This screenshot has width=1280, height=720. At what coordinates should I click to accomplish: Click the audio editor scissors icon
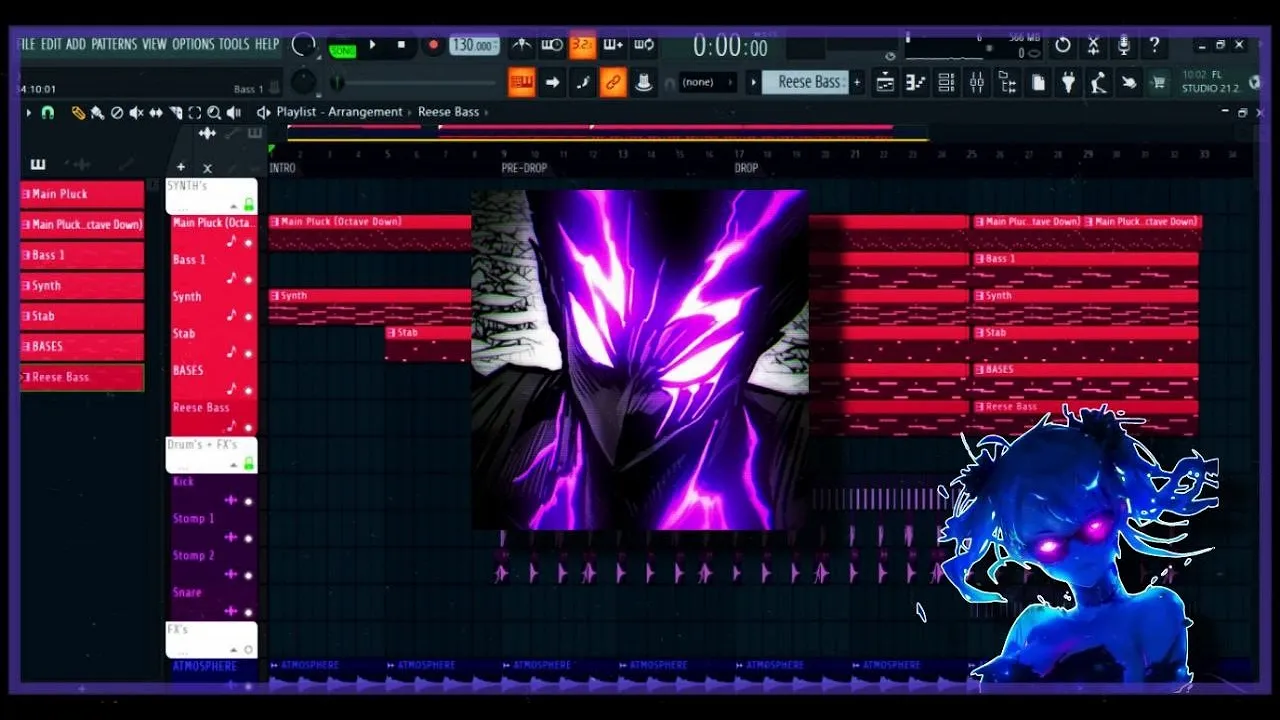(1094, 45)
